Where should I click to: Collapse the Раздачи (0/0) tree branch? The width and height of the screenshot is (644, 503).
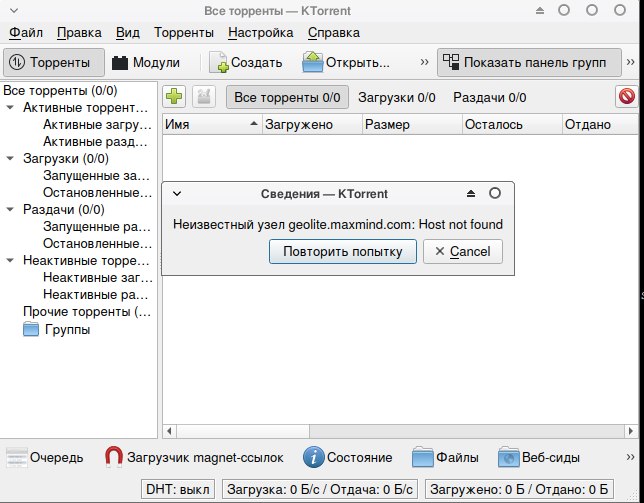click(x=10, y=209)
